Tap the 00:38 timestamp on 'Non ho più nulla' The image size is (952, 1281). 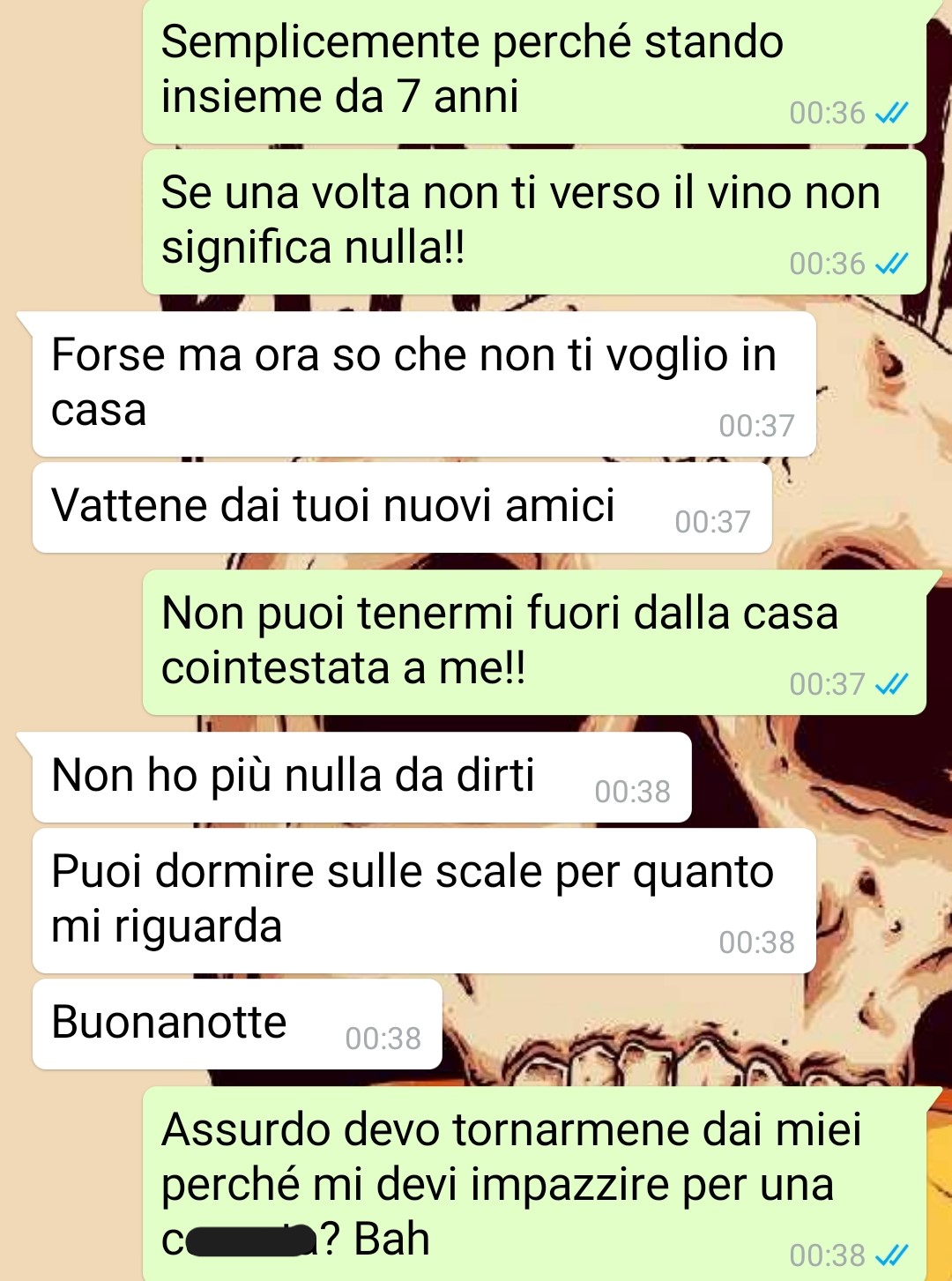pyautogui.click(x=632, y=792)
